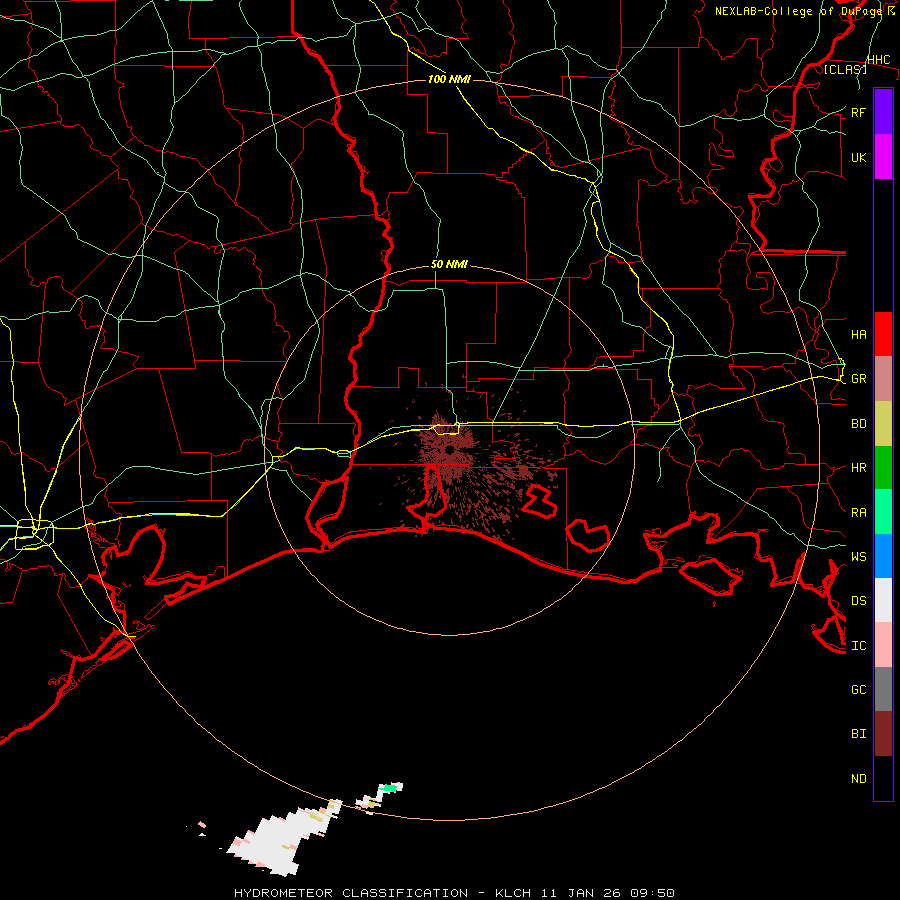The image size is (900, 900).
Task: Click the Hydrometeor Classification KLCH caption
Action: pos(453,893)
